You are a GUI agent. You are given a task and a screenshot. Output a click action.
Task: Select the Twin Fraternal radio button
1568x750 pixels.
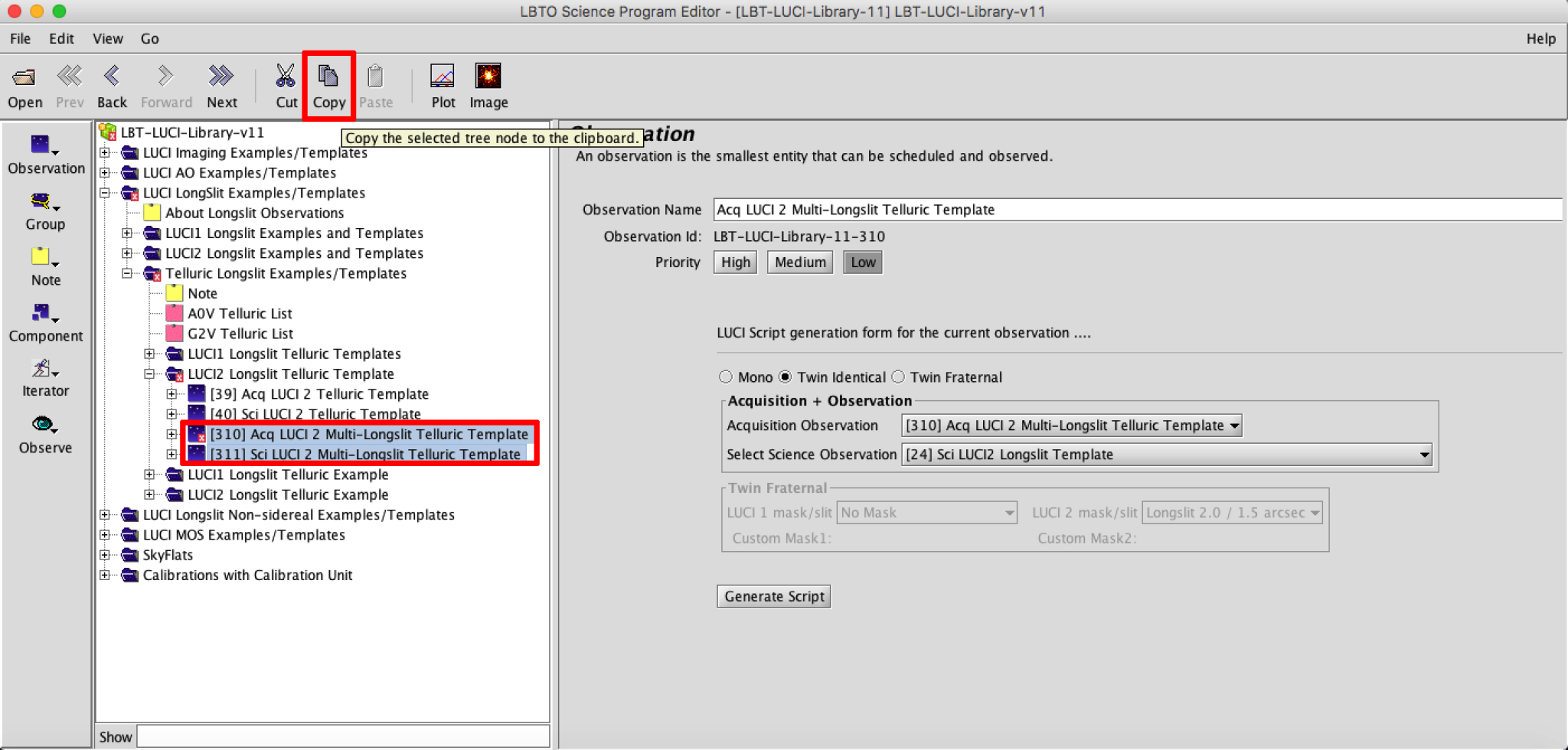(898, 377)
